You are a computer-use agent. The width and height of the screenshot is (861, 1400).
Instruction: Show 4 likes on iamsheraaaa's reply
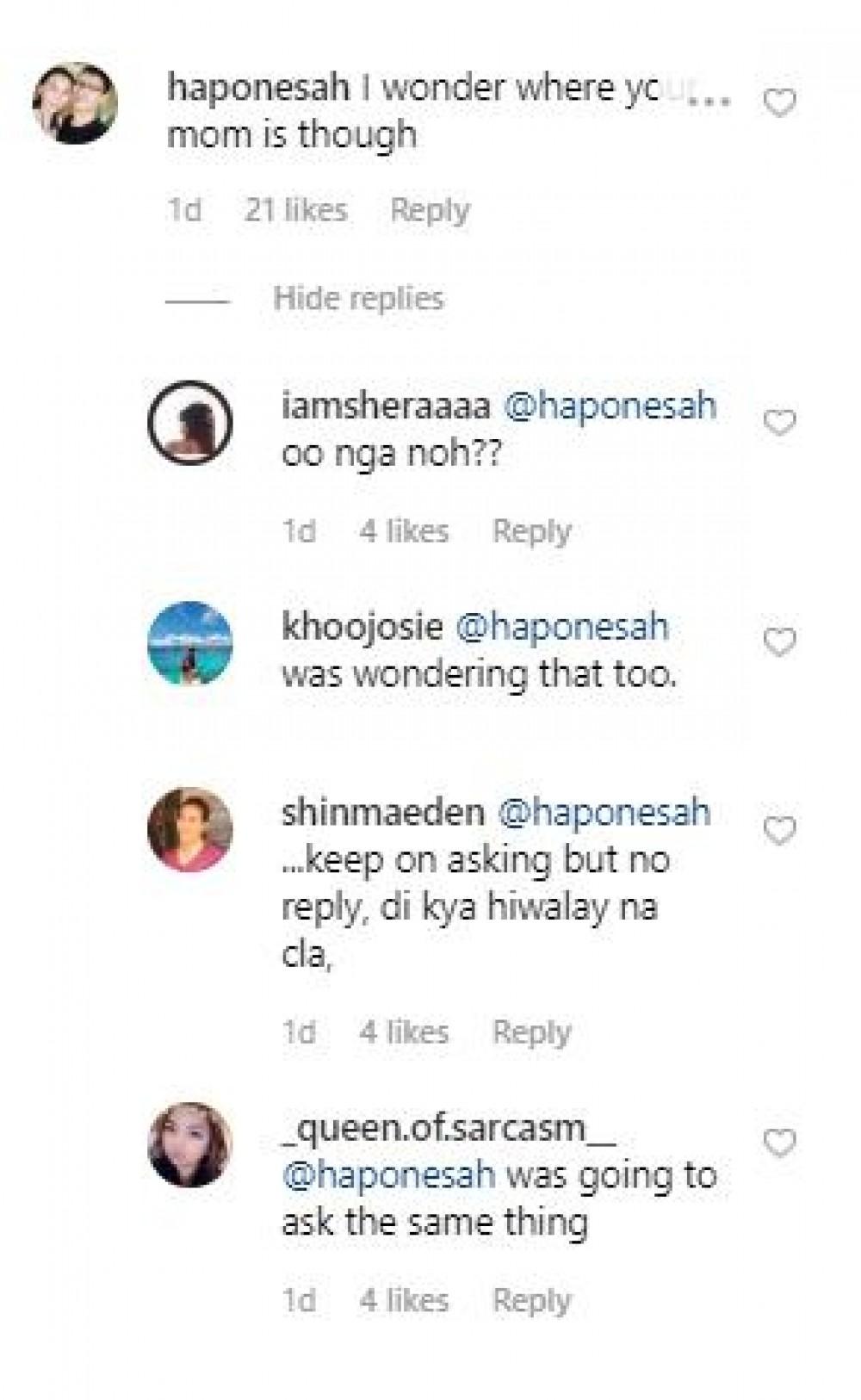(x=404, y=531)
